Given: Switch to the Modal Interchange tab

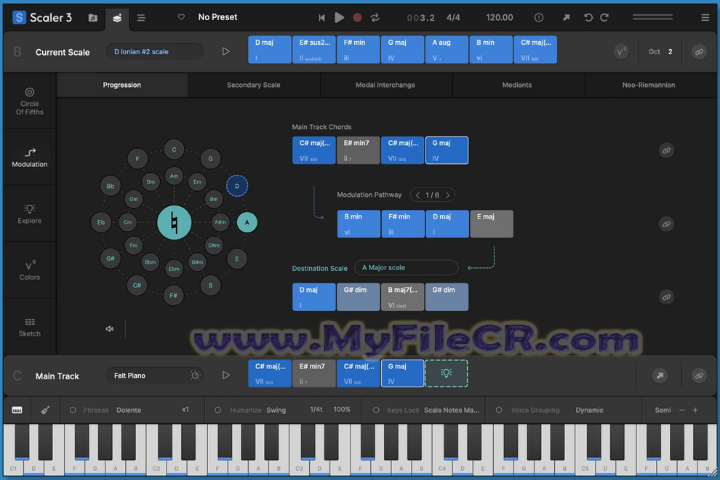Looking at the screenshot, I should [x=385, y=85].
